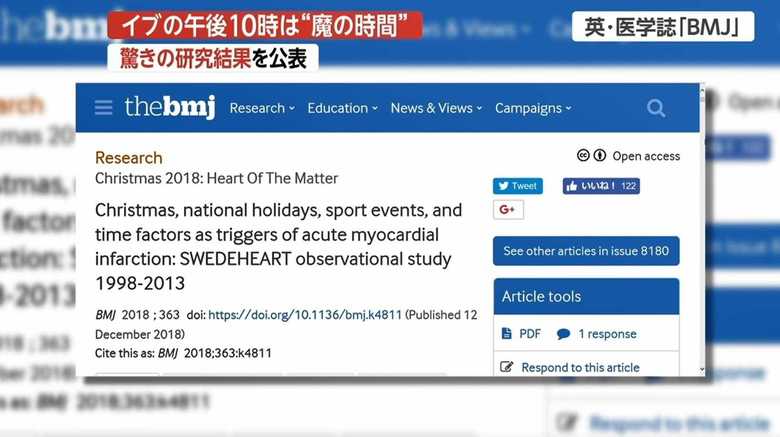Expand the Education menu dropdown
This screenshot has height=437, width=780.
tap(342, 108)
